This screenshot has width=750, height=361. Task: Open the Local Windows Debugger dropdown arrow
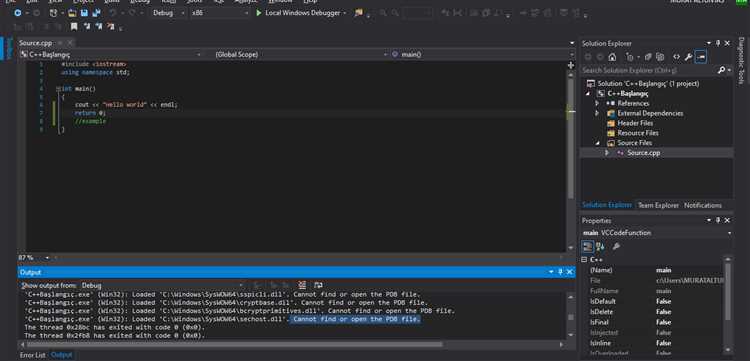345,13
